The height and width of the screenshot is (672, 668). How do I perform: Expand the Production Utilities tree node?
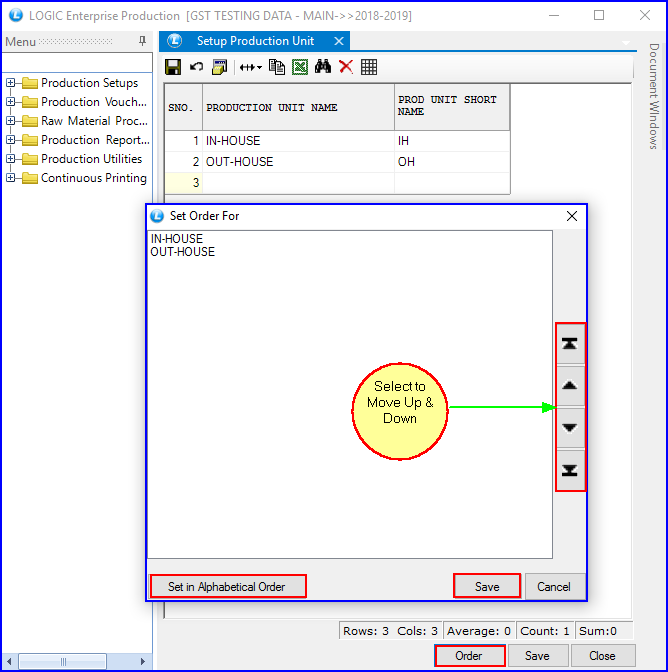tap(11, 159)
